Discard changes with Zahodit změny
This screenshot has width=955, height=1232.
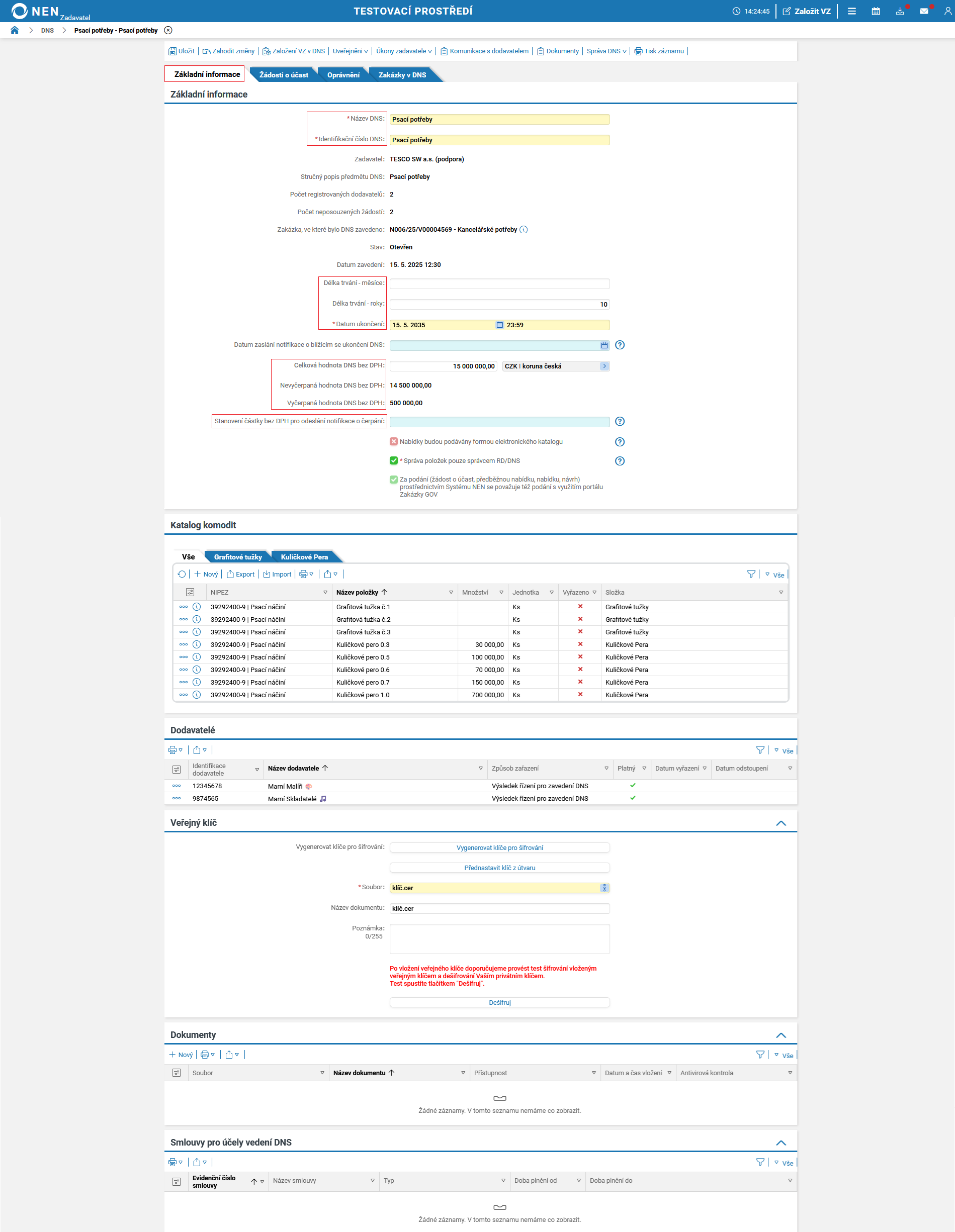[x=229, y=51]
